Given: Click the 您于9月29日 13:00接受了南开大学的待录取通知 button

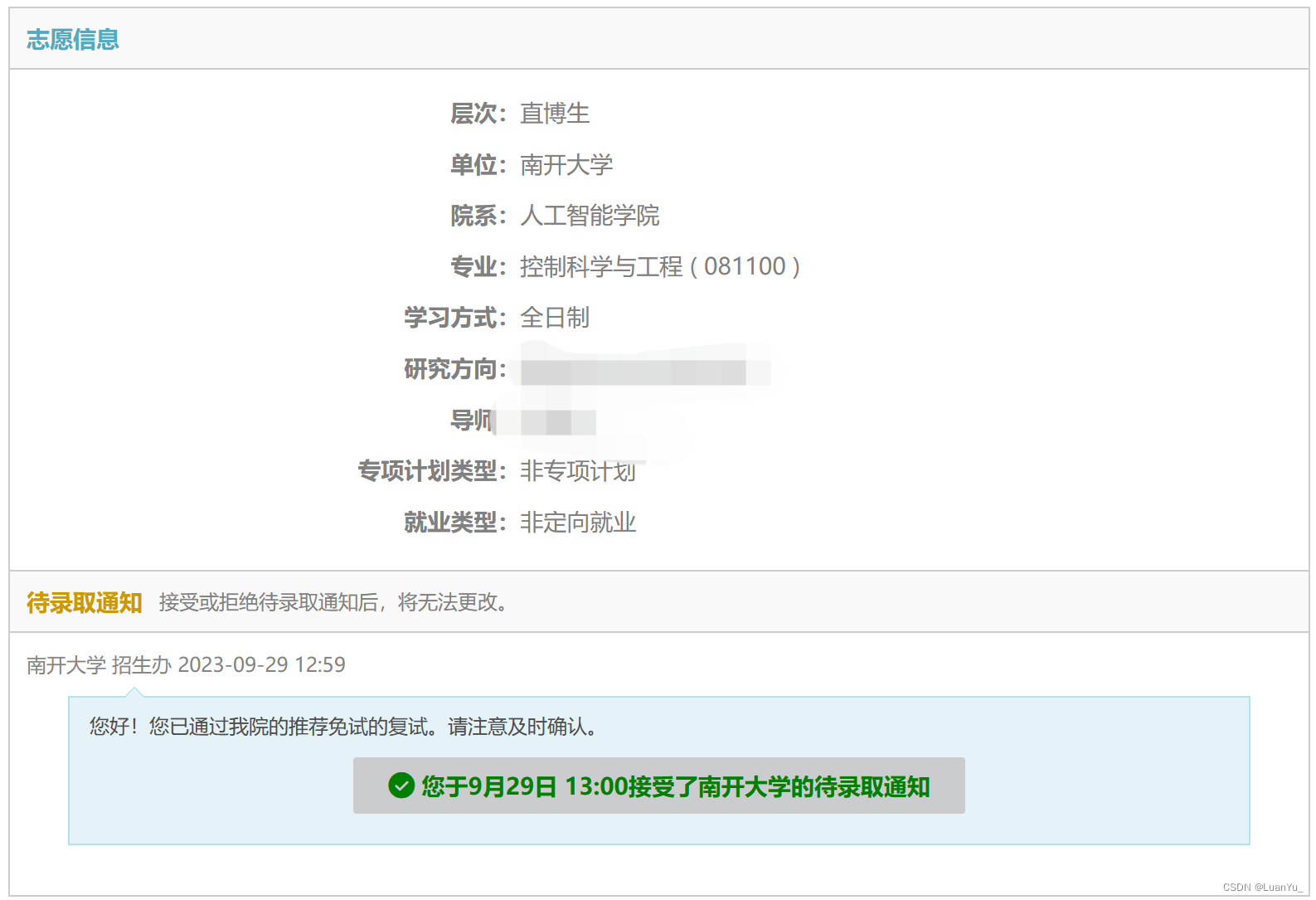Looking at the screenshot, I should coord(658,785).
